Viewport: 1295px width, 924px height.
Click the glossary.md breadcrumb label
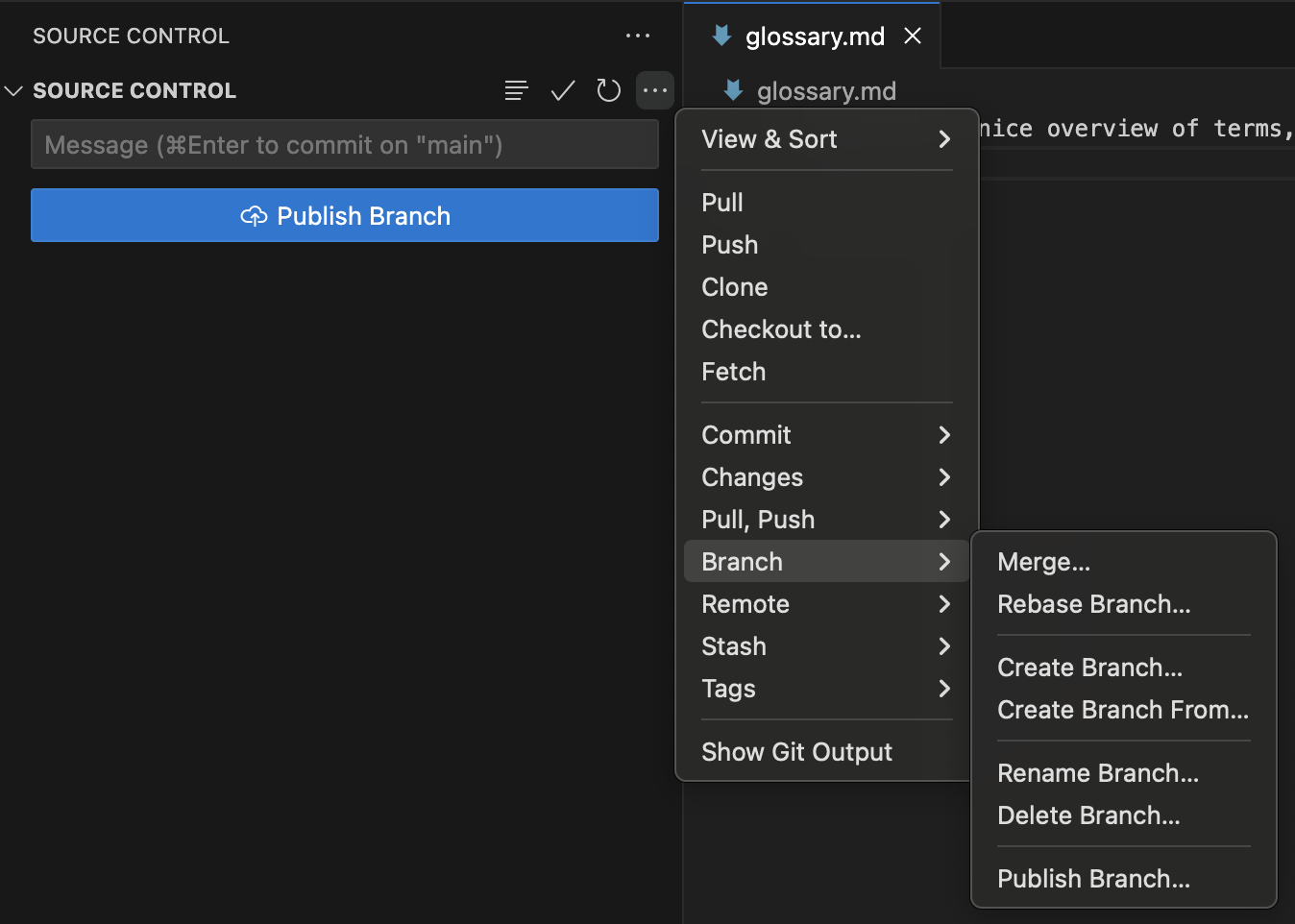[826, 91]
